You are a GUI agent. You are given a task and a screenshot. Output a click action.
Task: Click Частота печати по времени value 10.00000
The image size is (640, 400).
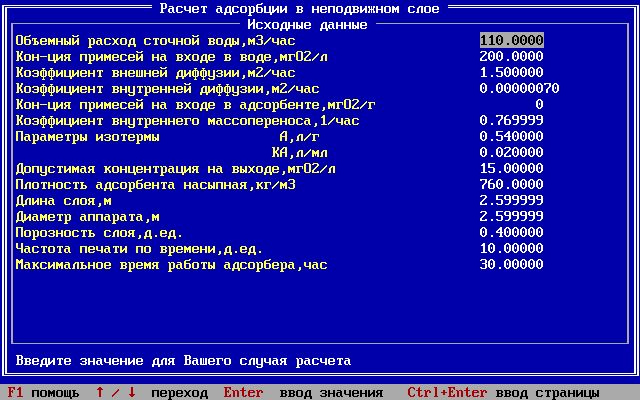coord(512,248)
